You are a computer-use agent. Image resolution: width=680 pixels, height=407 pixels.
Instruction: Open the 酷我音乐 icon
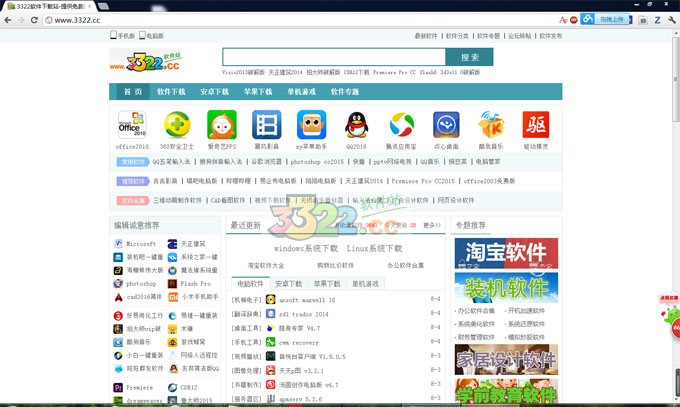[491, 125]
